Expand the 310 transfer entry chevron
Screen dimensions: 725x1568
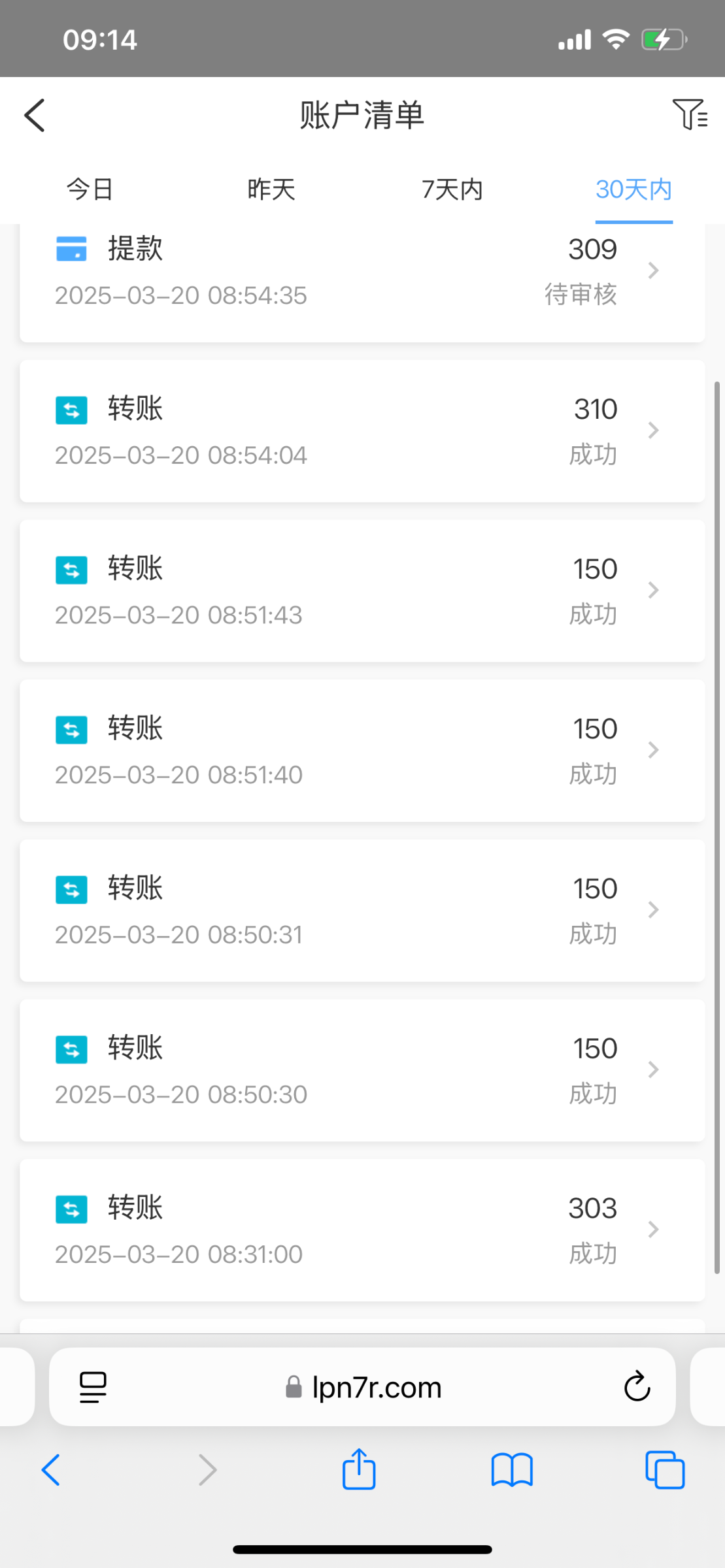coord(653,431)
